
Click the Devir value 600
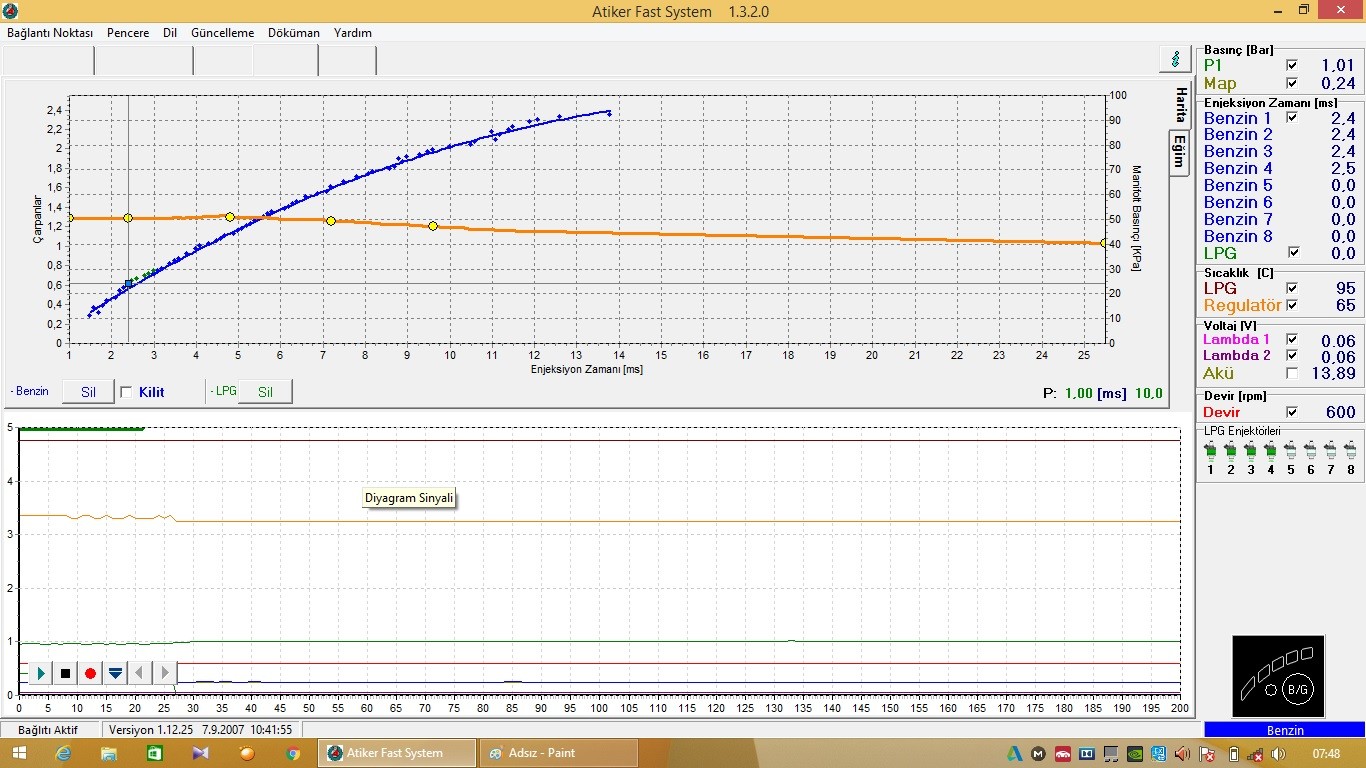click(1340, 412)
